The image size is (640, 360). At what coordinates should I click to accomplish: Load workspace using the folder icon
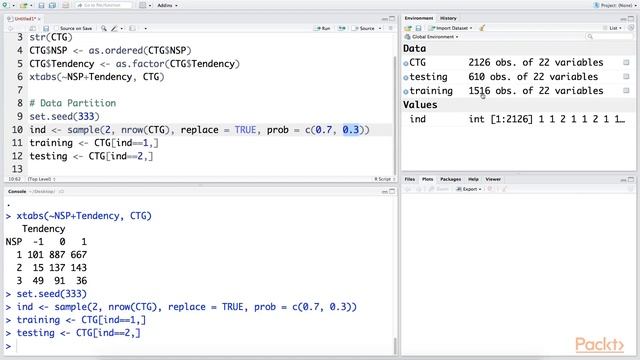coord(408,28)
